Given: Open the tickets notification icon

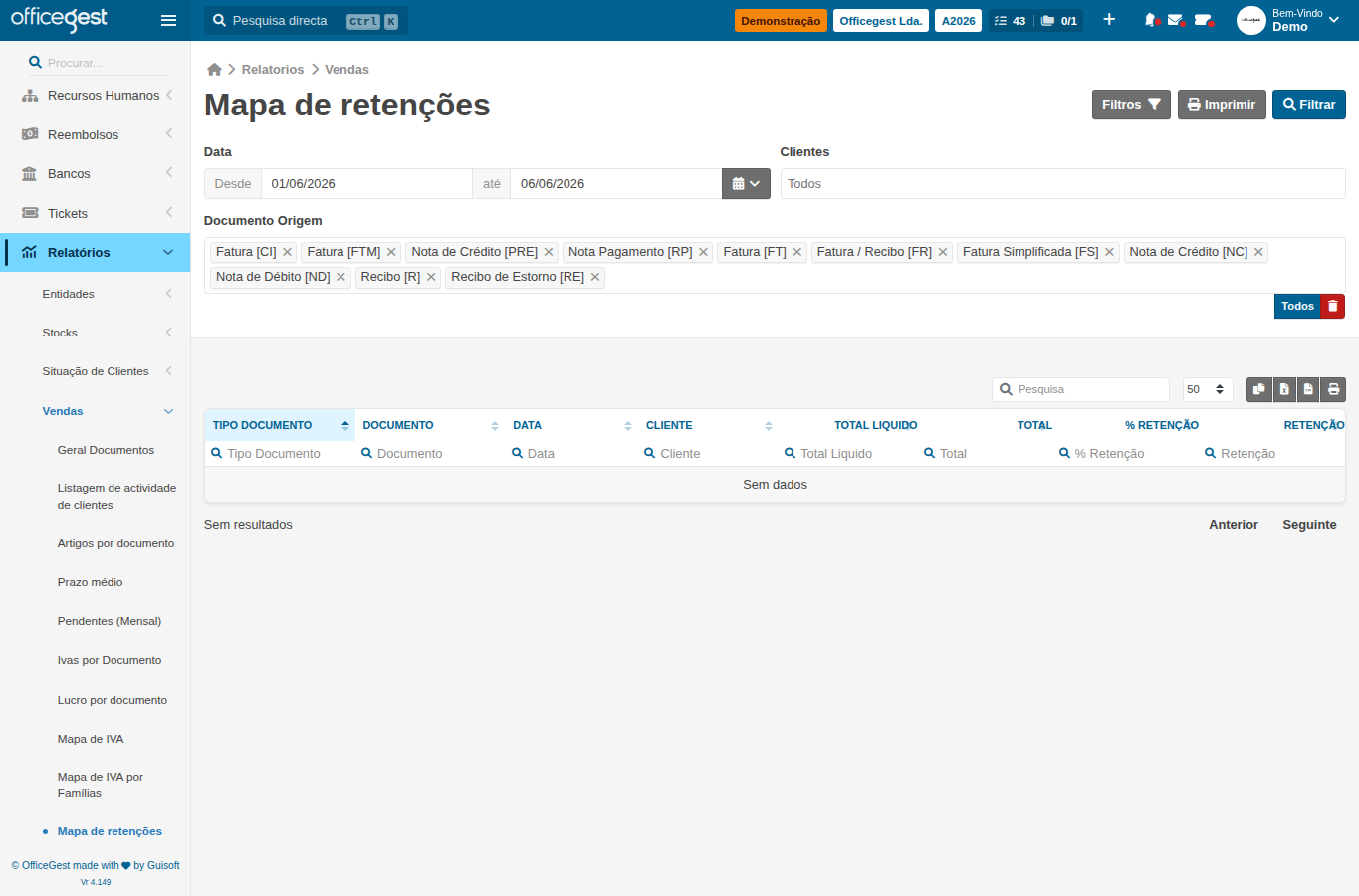Looking at the screenshot, I should [x=1203, y=20].
